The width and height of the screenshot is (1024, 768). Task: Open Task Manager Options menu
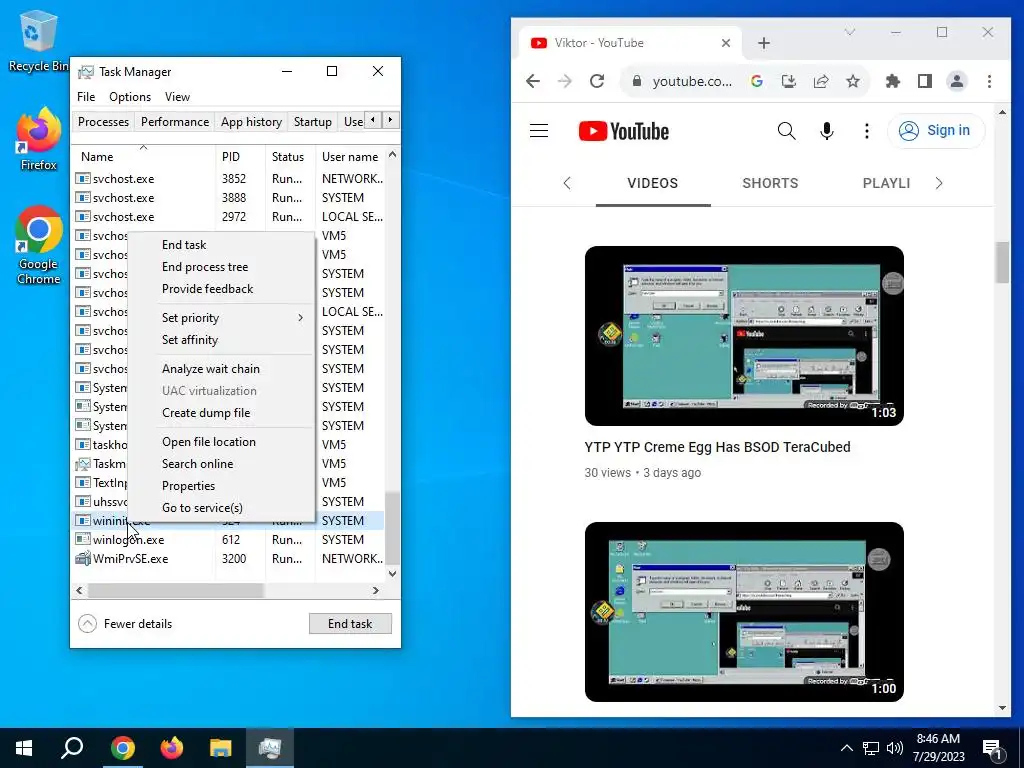(x=130, y=97)
